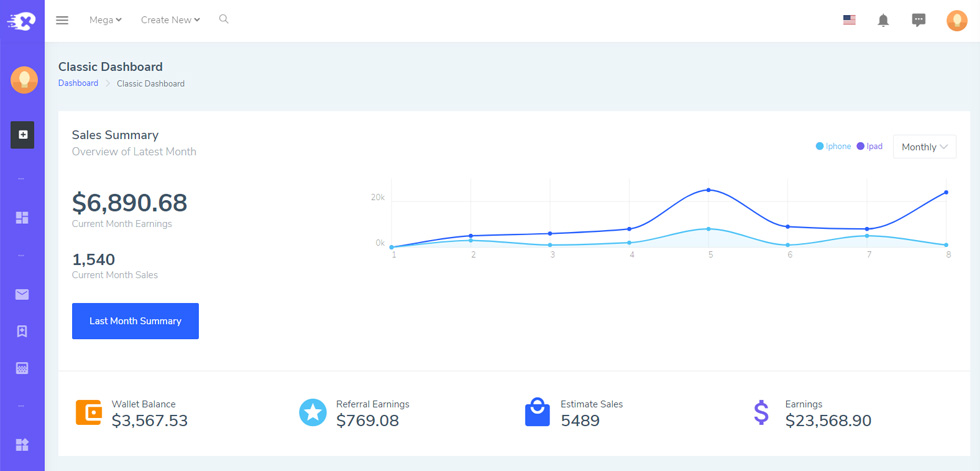Expand the Monthly dropdown
Image resolution: width=980 pixels, height=471 pixels.
(924, 147)
